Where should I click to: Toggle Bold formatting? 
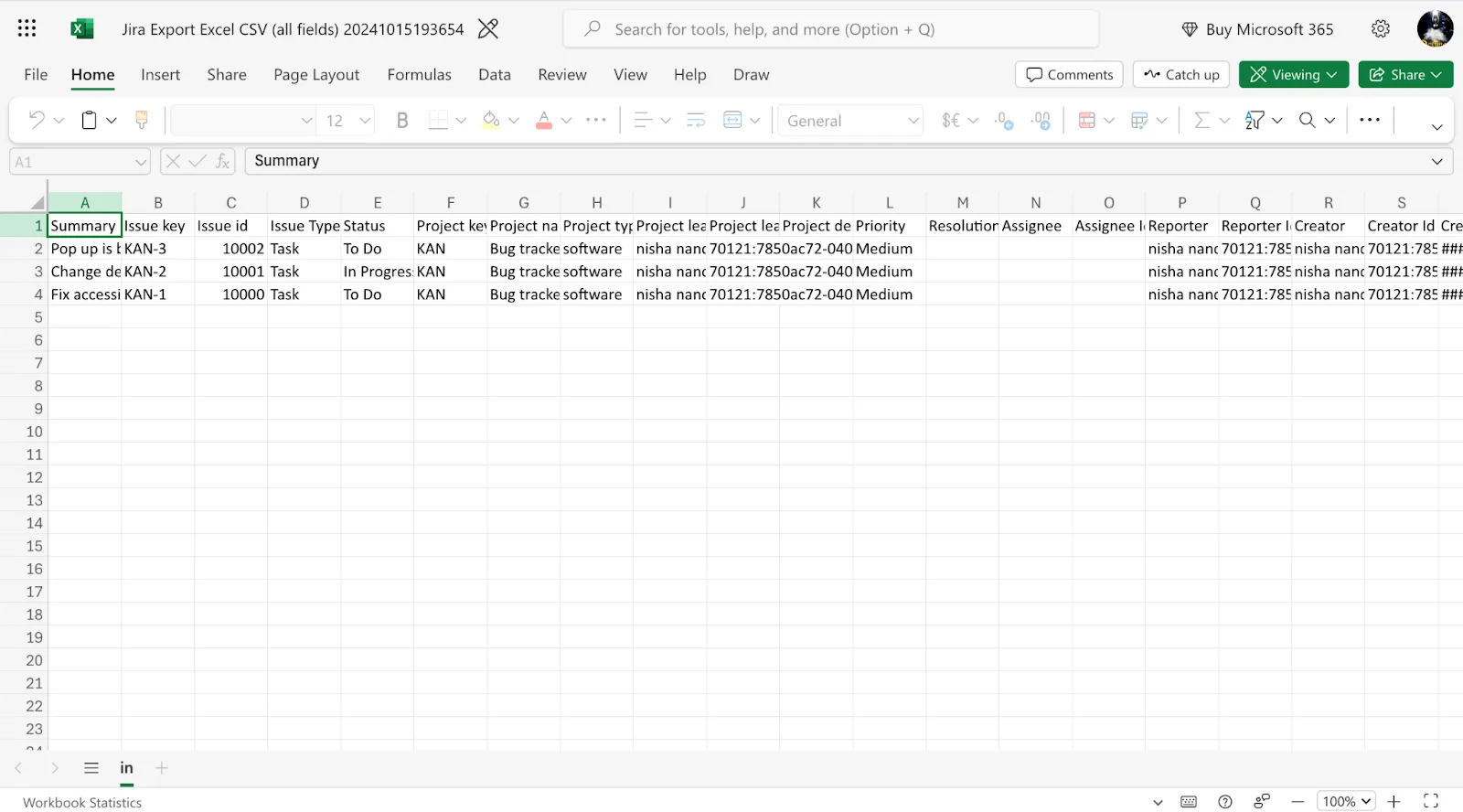point(402,120)
